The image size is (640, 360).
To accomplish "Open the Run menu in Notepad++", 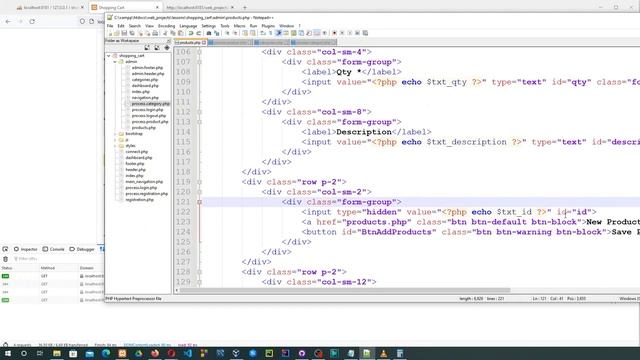I will point(253,26).
